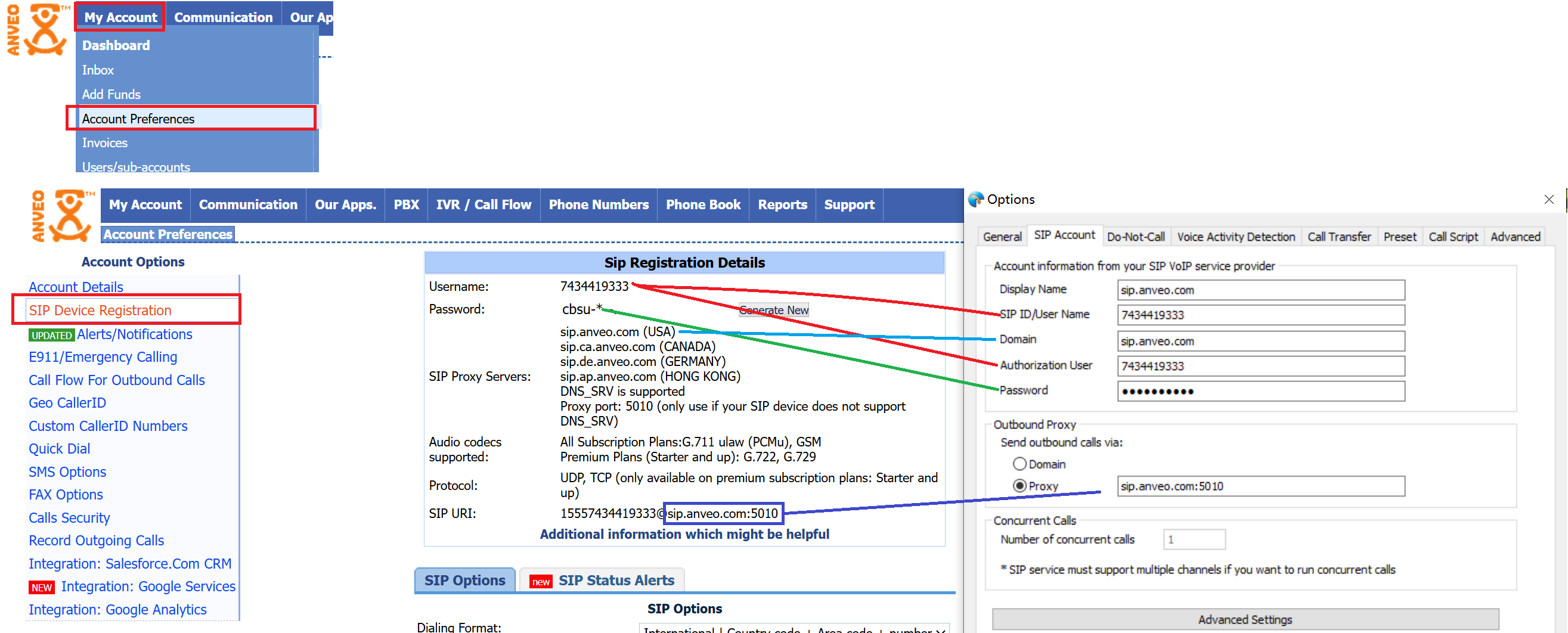Choose Add Funds from My Account menu
The width and height of the screenshot is (1568, 633).
(x=111, y=94)
